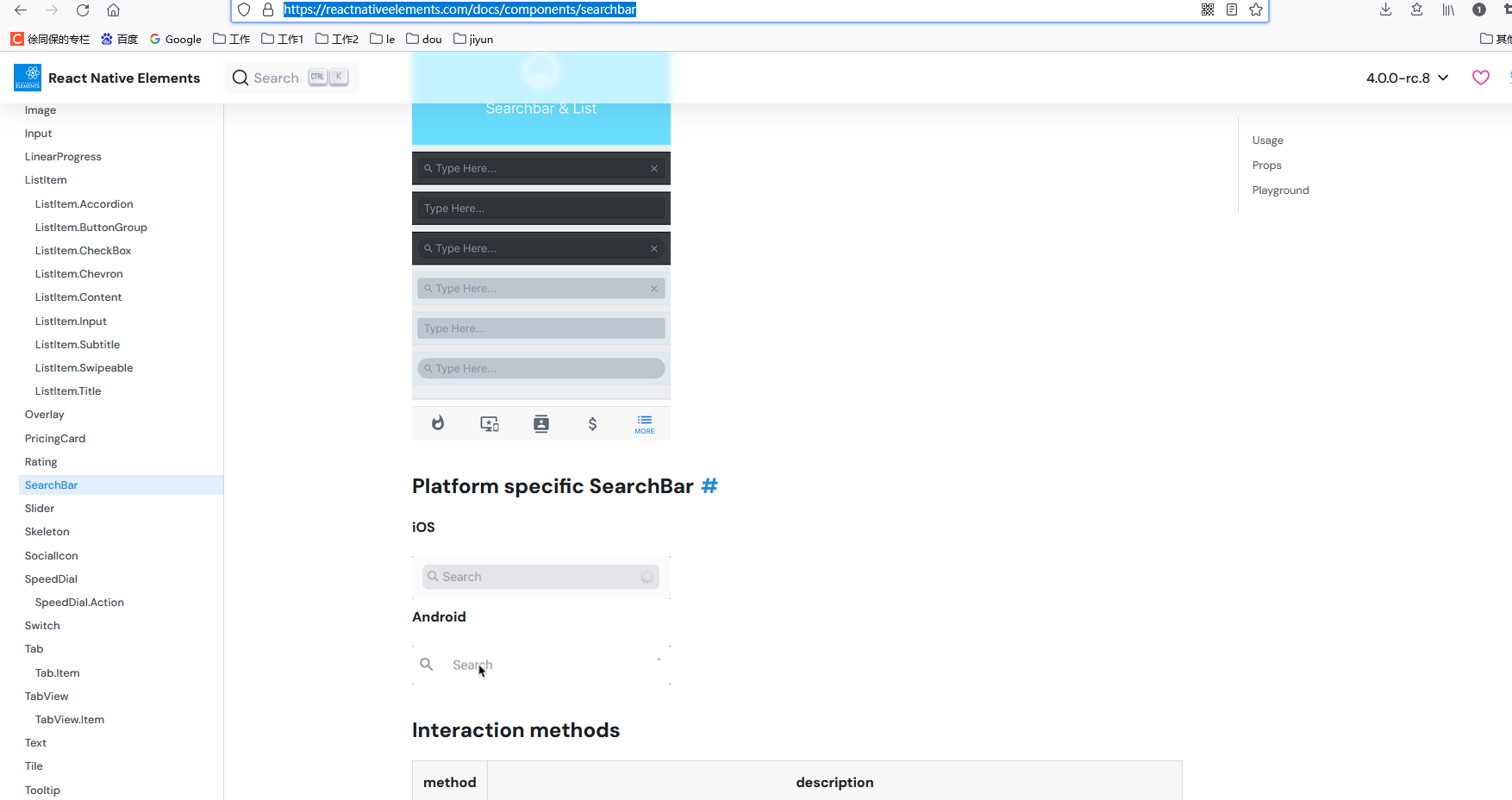Open the Google bookmark
Viewport: 1512px width, 800px height.
pos(175,39)
